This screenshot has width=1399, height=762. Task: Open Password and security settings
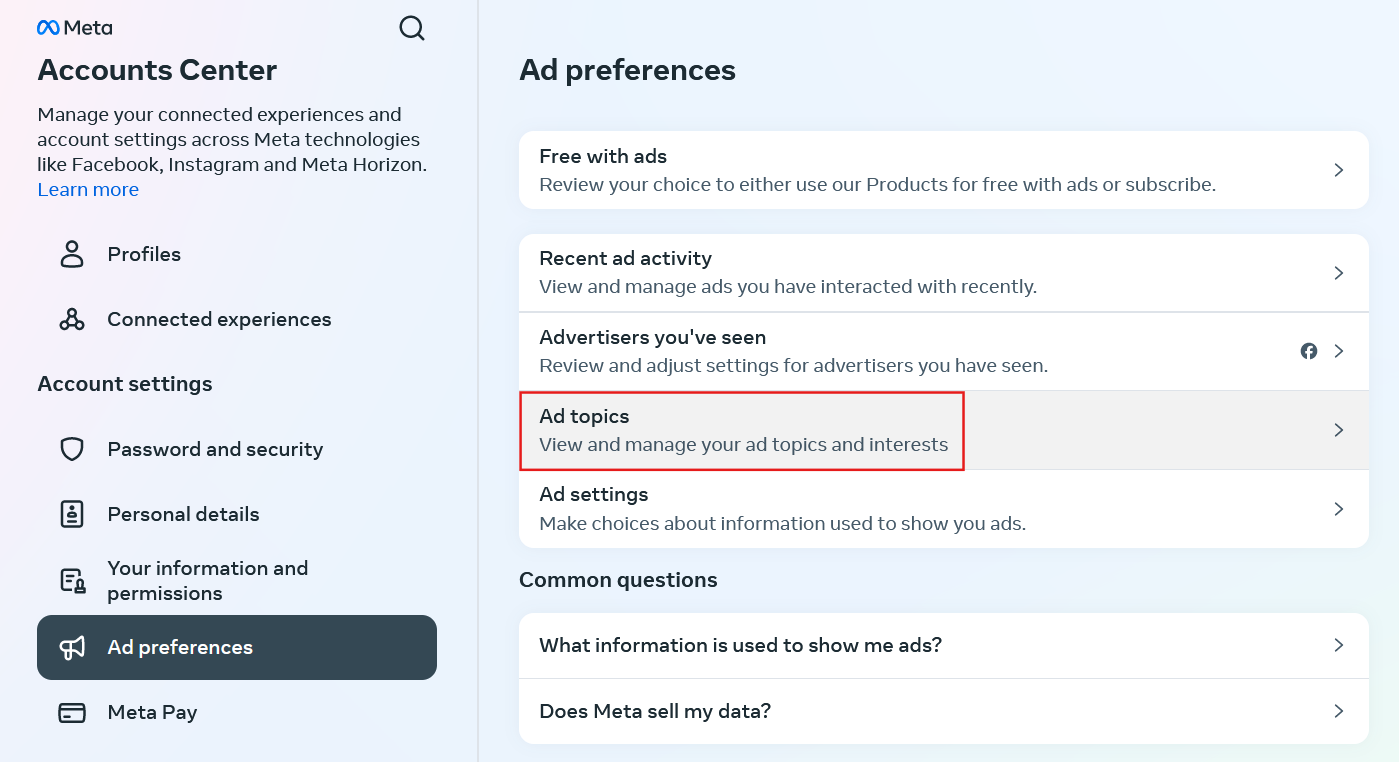pos(215,449)
